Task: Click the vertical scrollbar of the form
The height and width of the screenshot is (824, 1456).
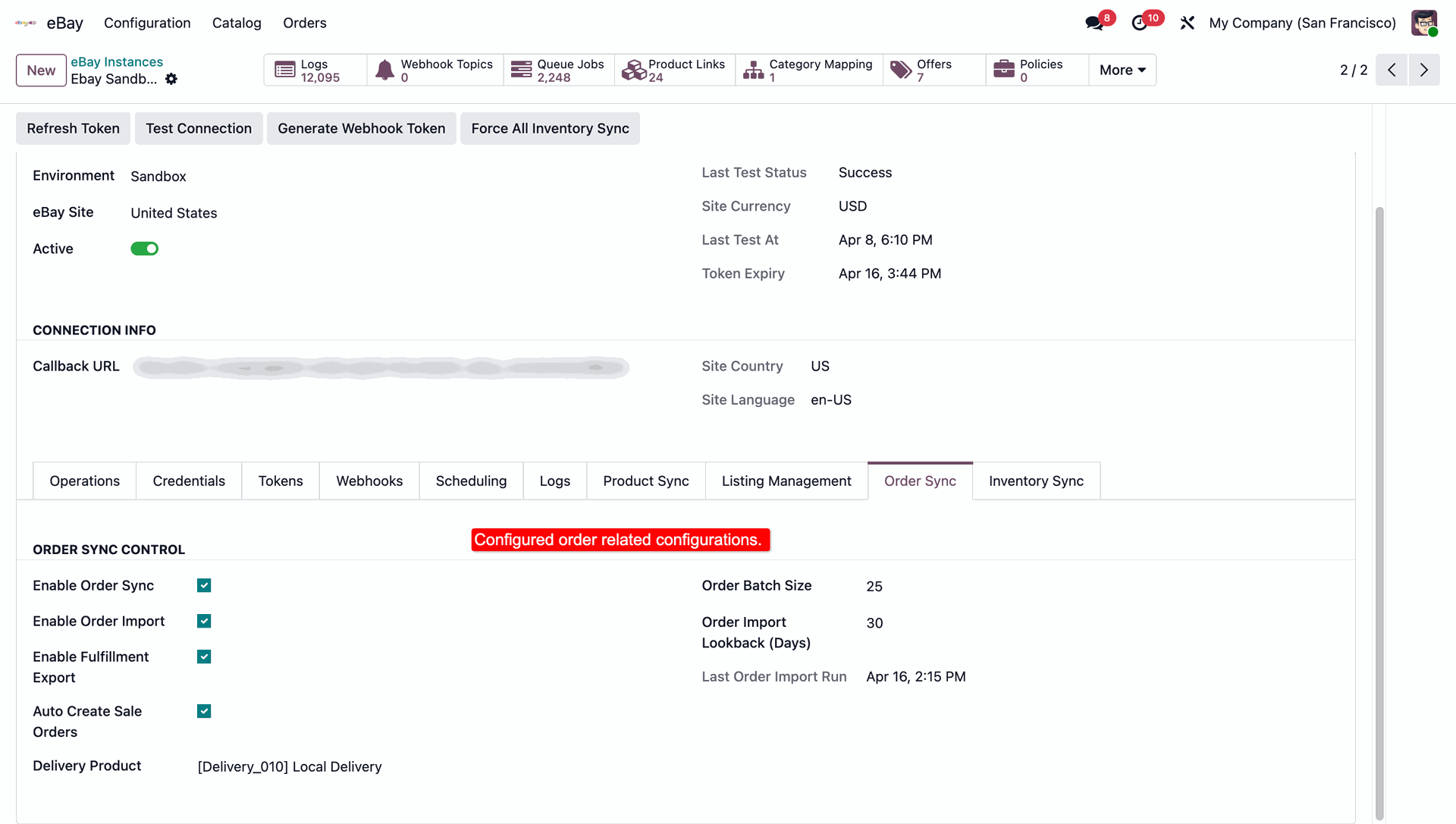Action: tap(1379, 512)
